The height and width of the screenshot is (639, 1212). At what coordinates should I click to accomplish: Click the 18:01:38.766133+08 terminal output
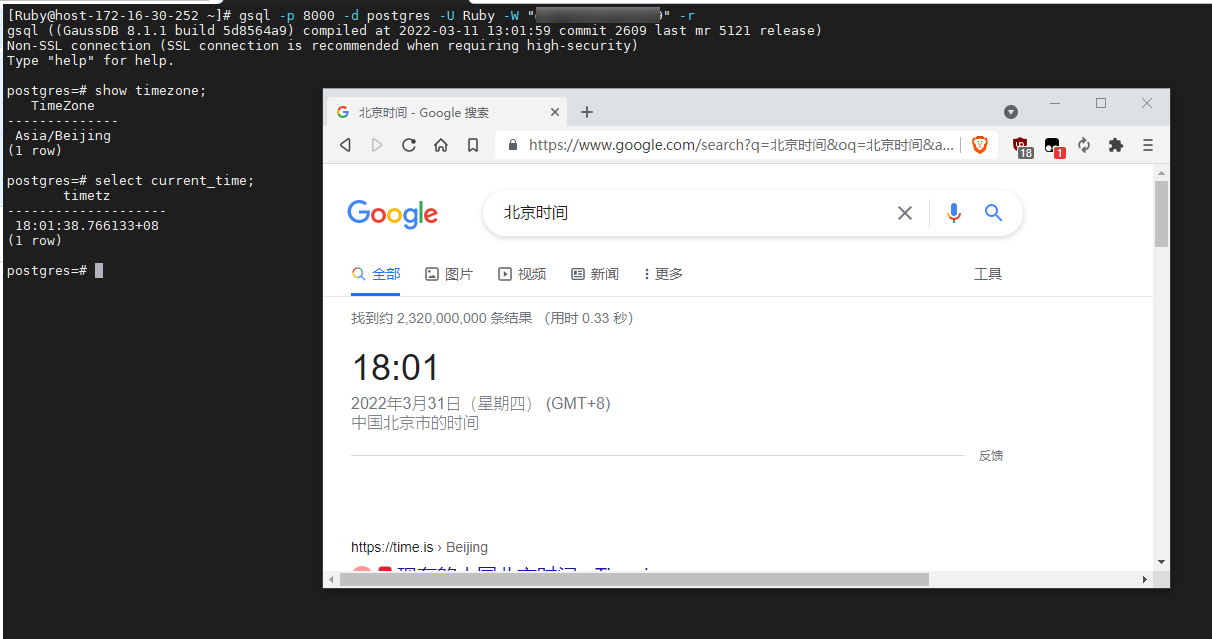[87, 226]
